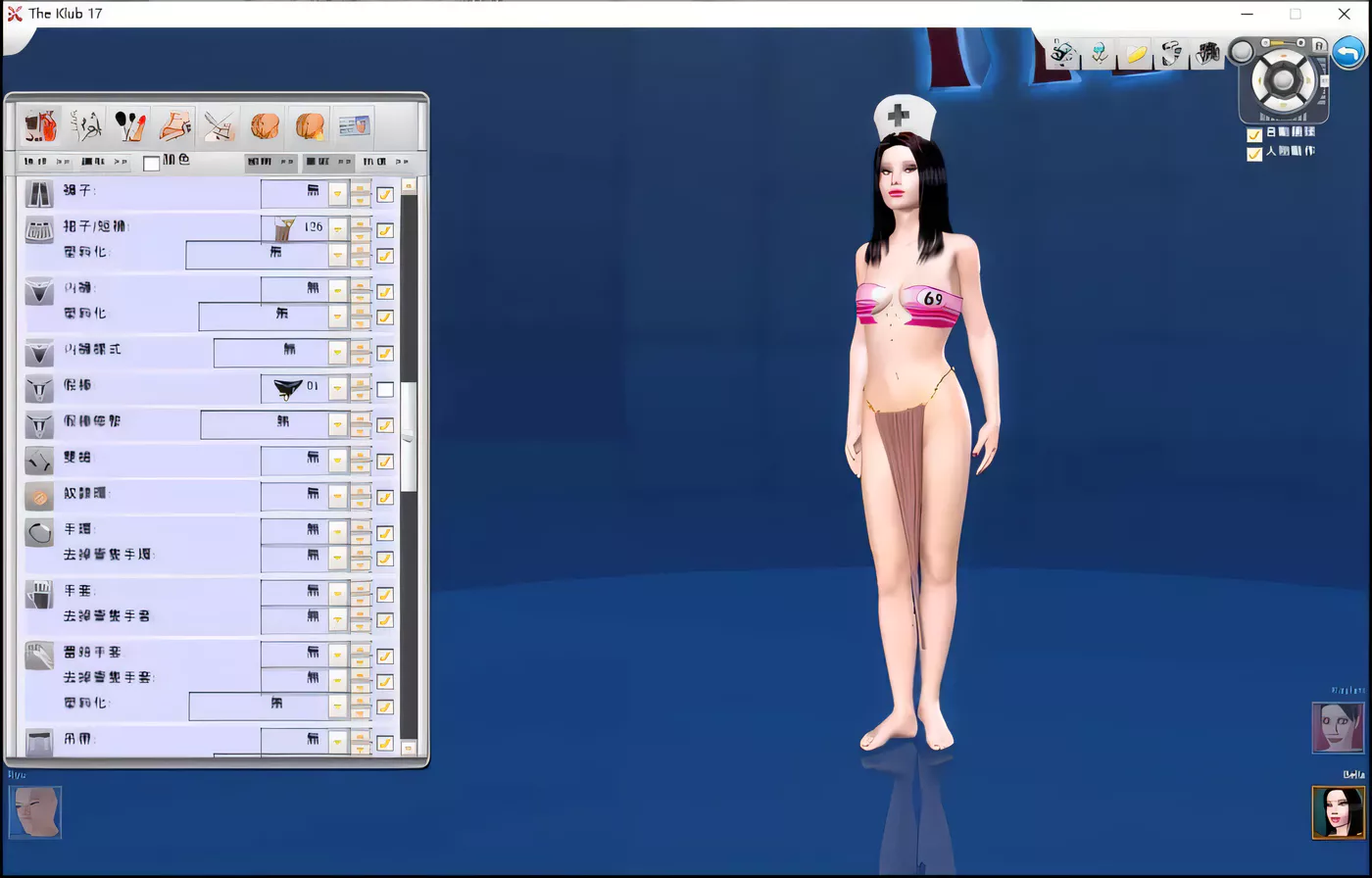1372x878 pixels.
Task: Click the breast adjustment icon
Action: coord(265,125)
